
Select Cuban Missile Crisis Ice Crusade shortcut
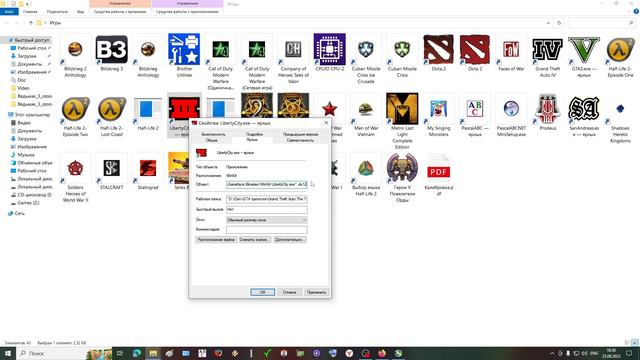click(366, 49)
